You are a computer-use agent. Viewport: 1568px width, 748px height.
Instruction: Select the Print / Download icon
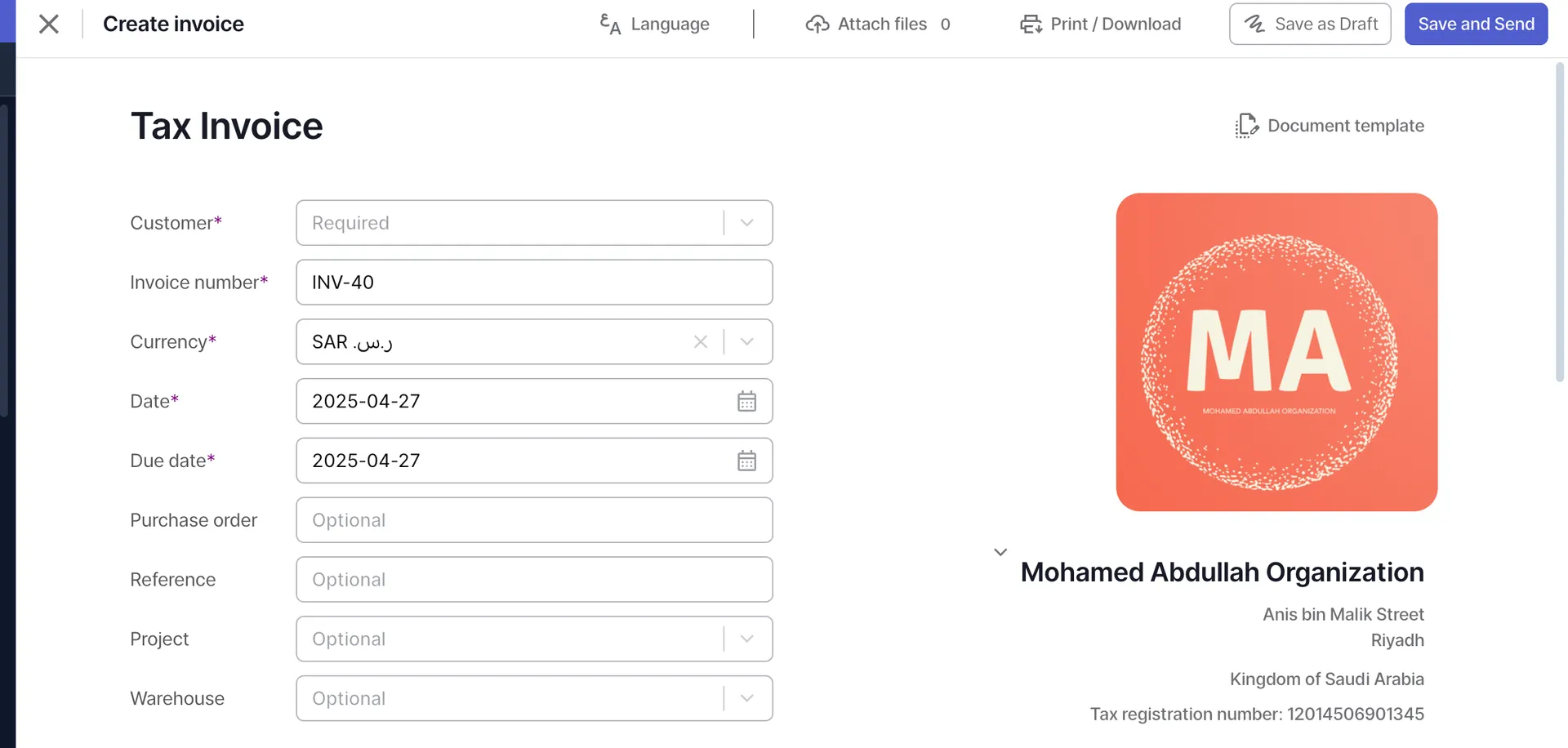[1030, 24]
